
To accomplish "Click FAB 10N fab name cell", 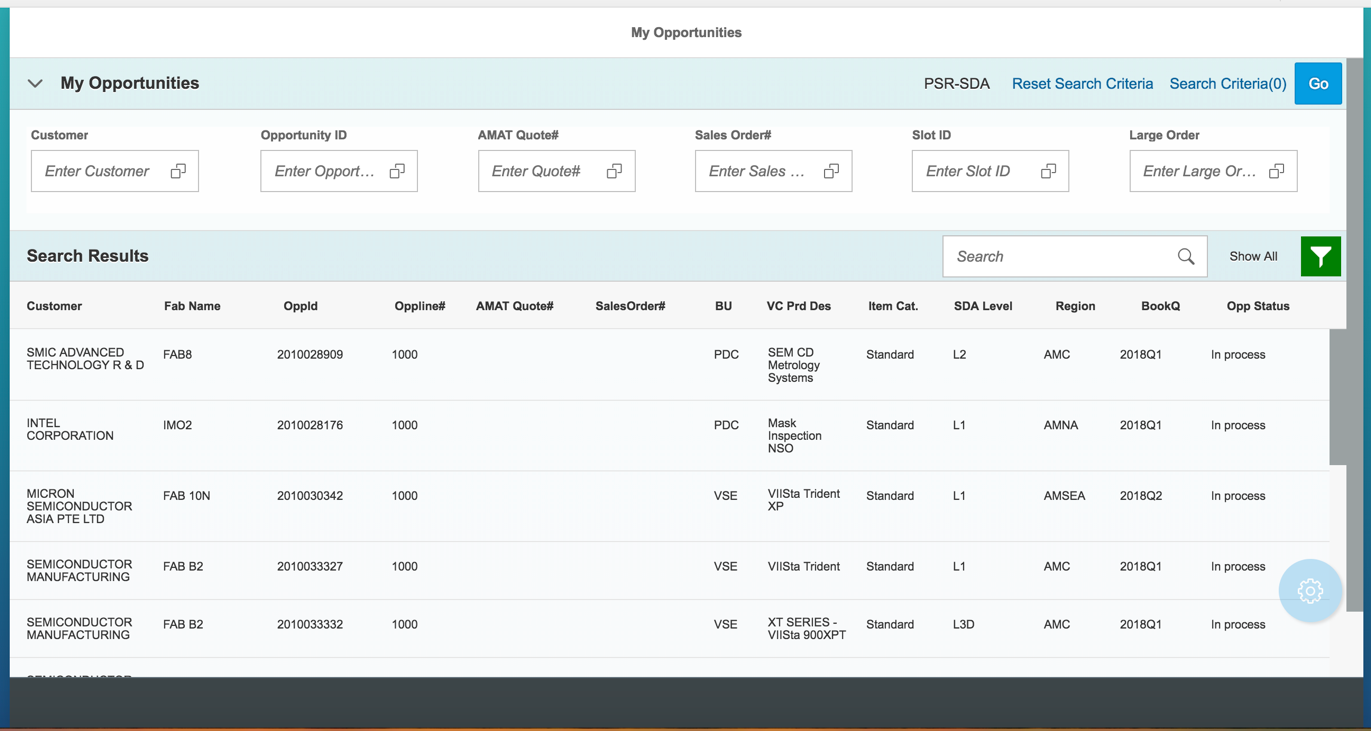I will [186, 496].
